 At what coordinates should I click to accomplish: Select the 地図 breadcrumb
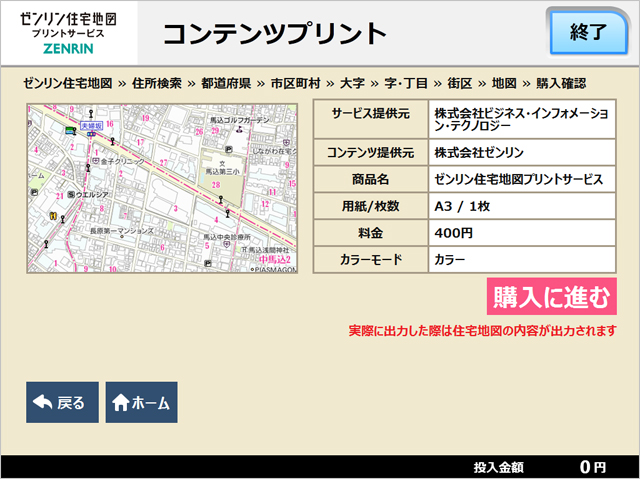504,83
